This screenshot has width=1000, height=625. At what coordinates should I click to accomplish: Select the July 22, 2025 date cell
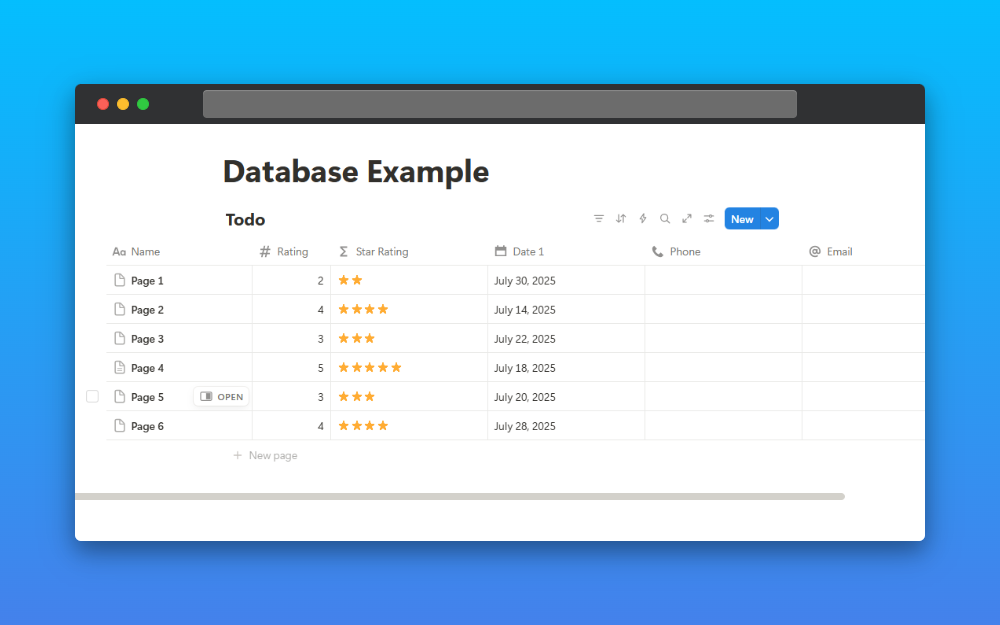(x=566, y=339)
